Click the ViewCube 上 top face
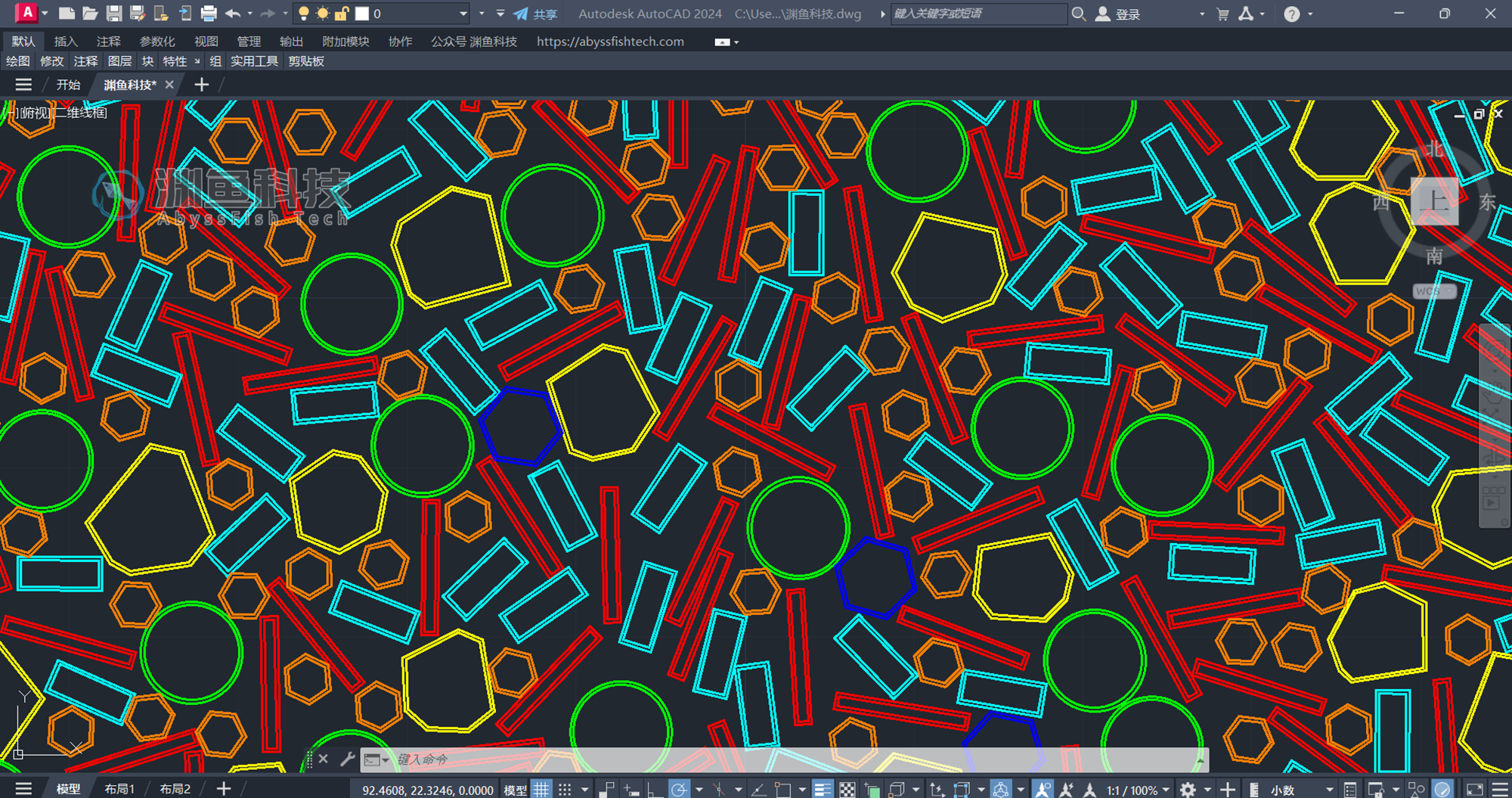The image size is (1512, 798). (1434, 201)
